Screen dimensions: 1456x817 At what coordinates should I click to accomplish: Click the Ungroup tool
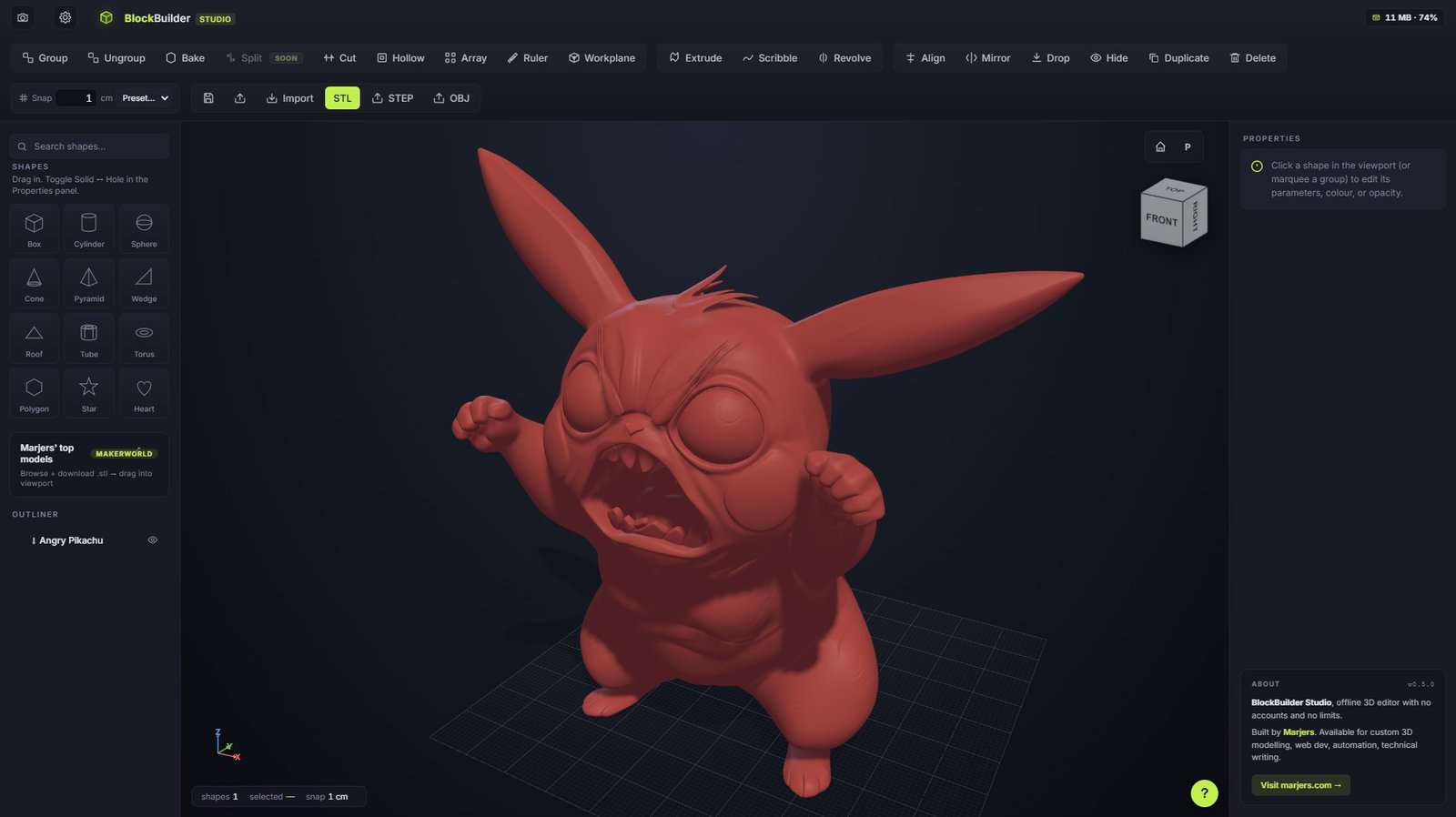point(116,57)
